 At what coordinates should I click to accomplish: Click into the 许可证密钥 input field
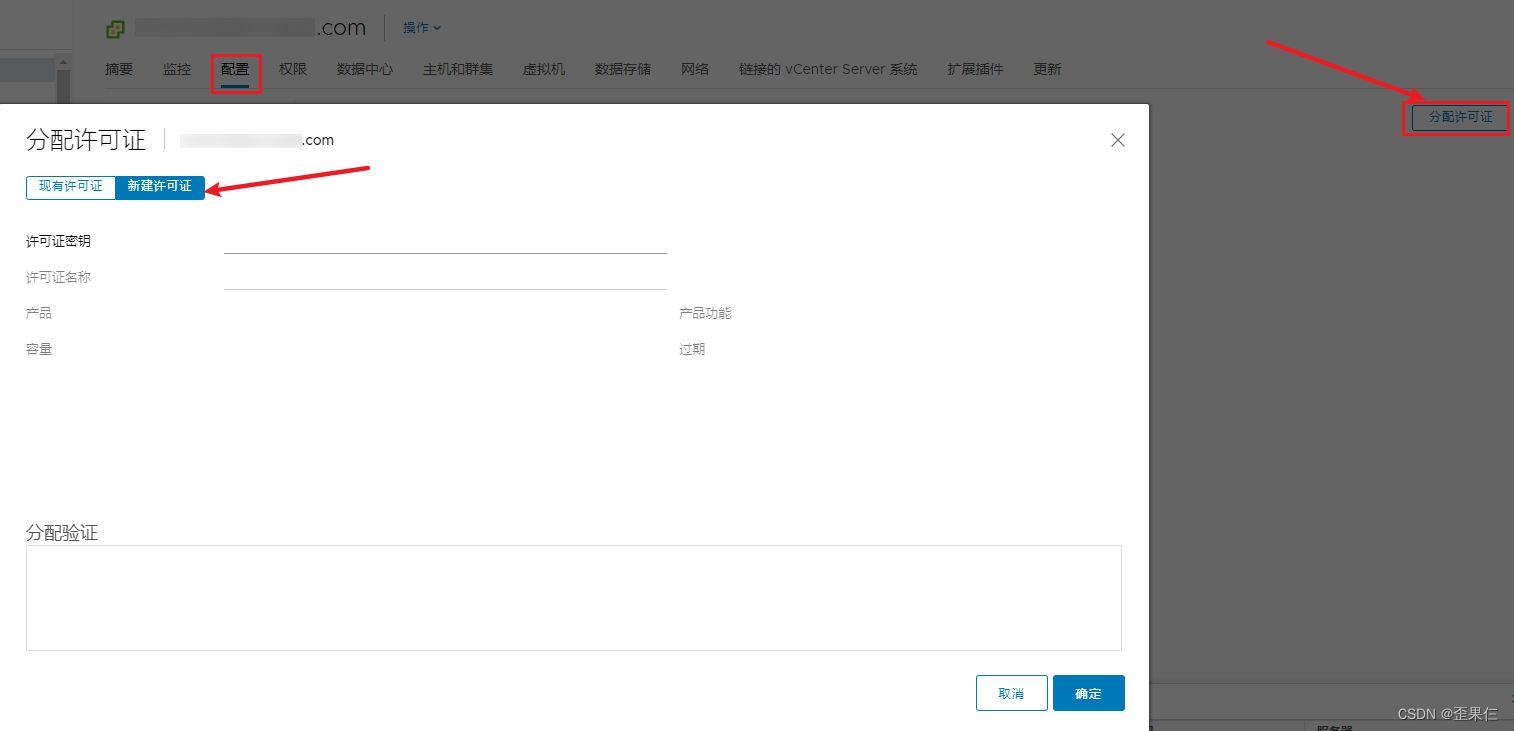coord(445,241)
